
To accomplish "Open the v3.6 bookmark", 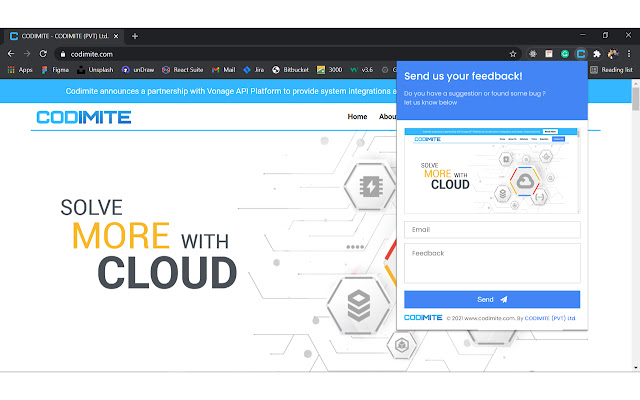I will click(362, 70).
